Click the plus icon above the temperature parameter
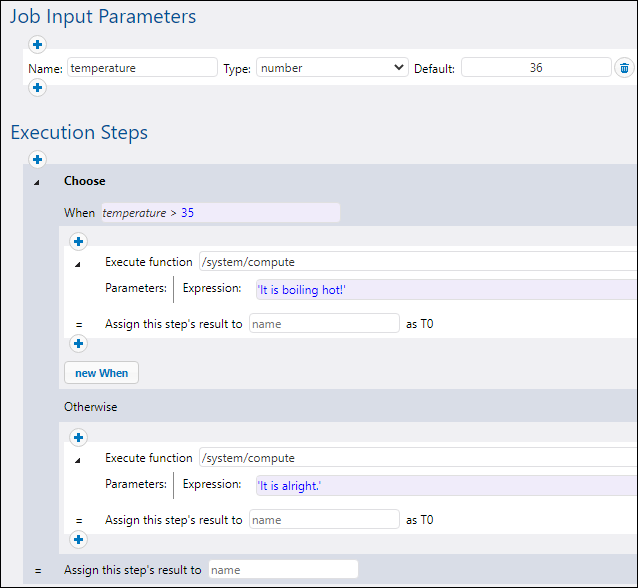 [x=37, y=44]
